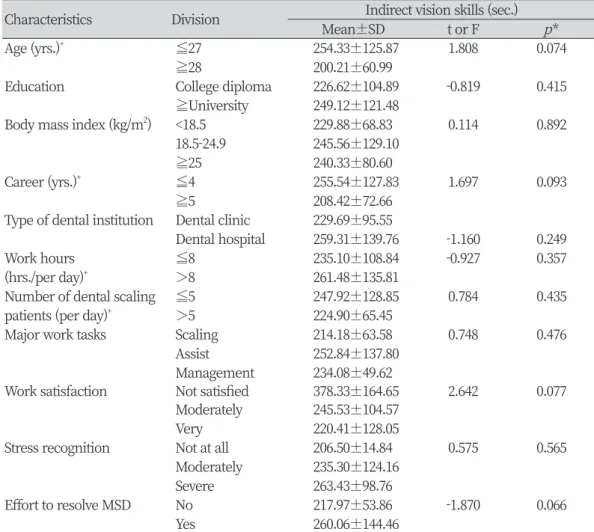Select the 'Not satisfied' division
Screen dimensions: 594x532
(x=212, y=391)
